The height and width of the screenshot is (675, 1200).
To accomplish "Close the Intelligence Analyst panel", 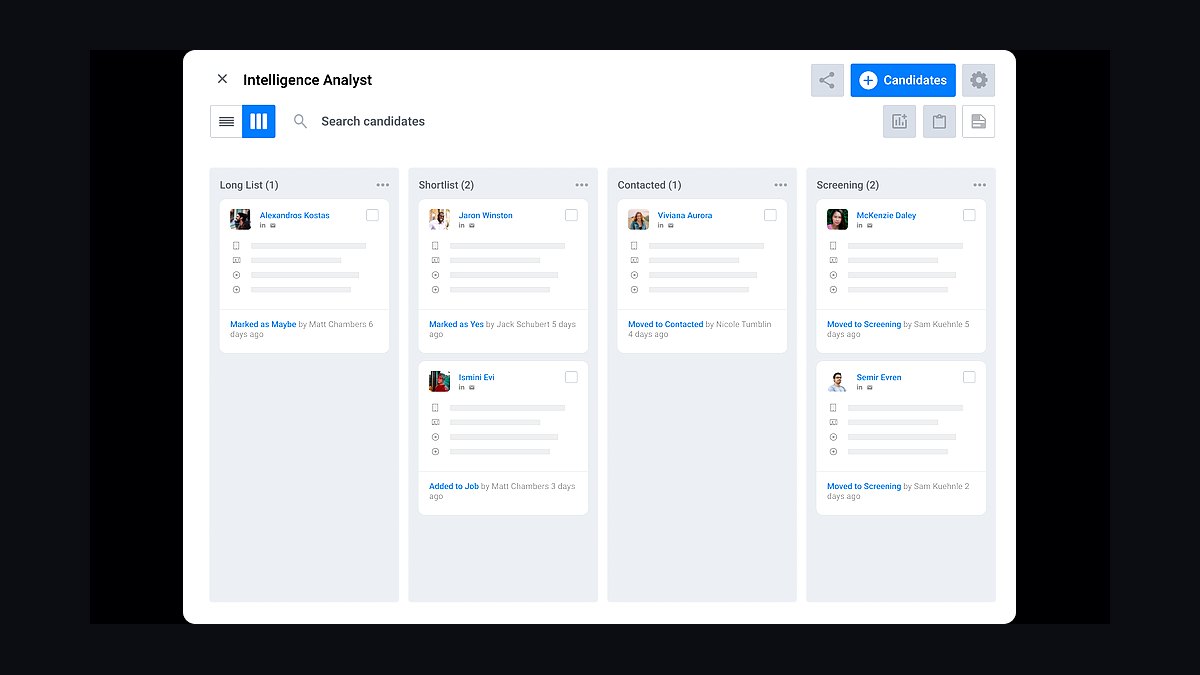I will pos(222,79).
